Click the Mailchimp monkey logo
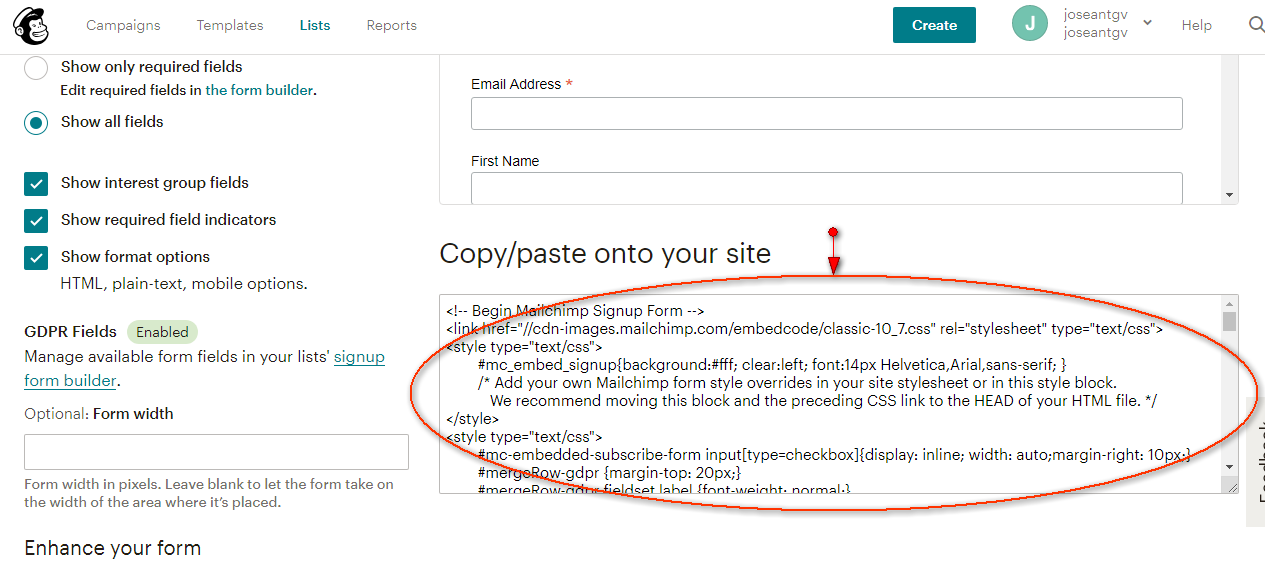The height and width of the screenshot is (566, 1265). click(x=31, y=26)
